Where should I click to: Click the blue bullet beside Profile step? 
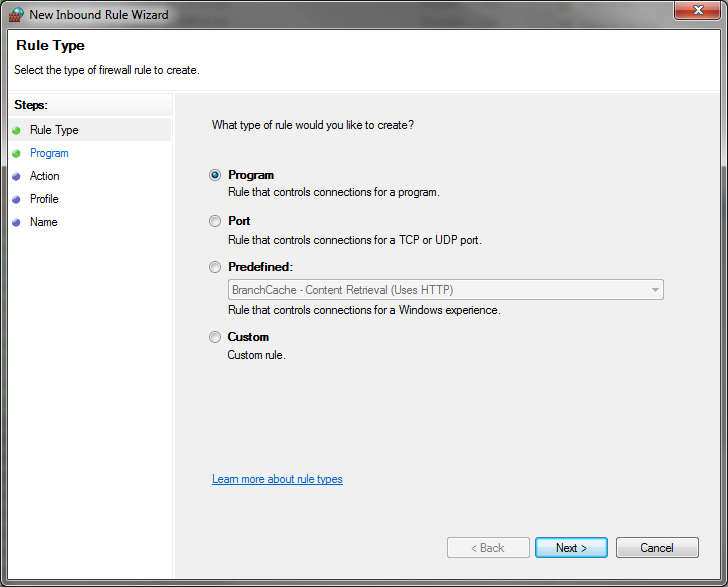tap(16, 199)
